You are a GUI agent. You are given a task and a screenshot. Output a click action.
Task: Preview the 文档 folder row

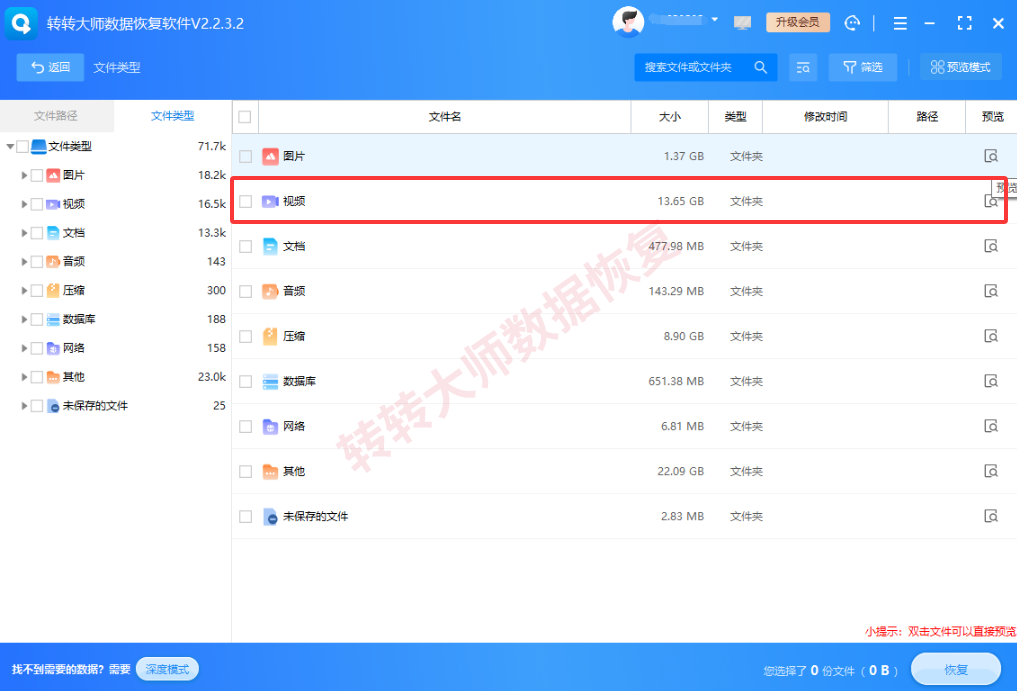(x=991, y=246)
